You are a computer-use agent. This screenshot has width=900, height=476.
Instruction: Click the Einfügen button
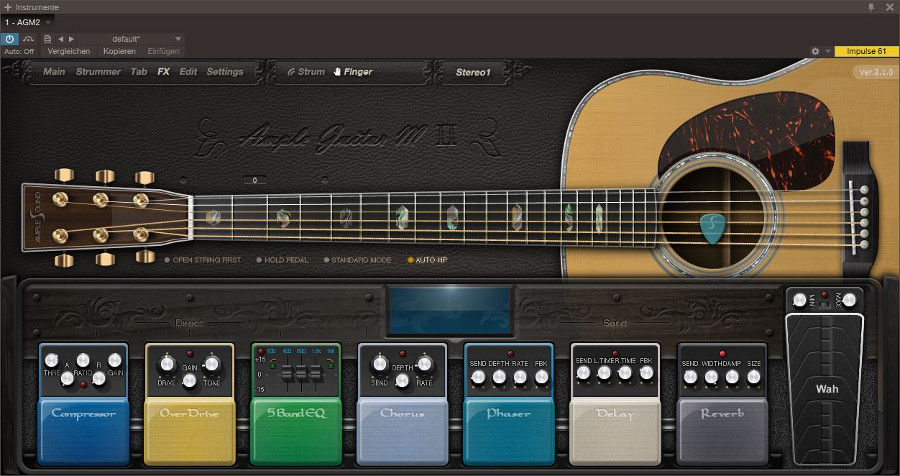163,51
